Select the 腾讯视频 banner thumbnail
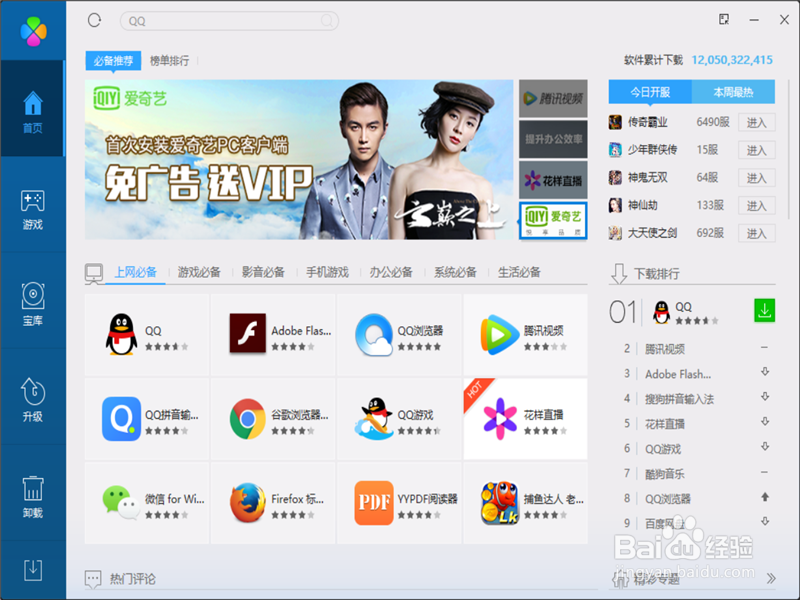This screenshot has height=600, width=800. (554, 98)
